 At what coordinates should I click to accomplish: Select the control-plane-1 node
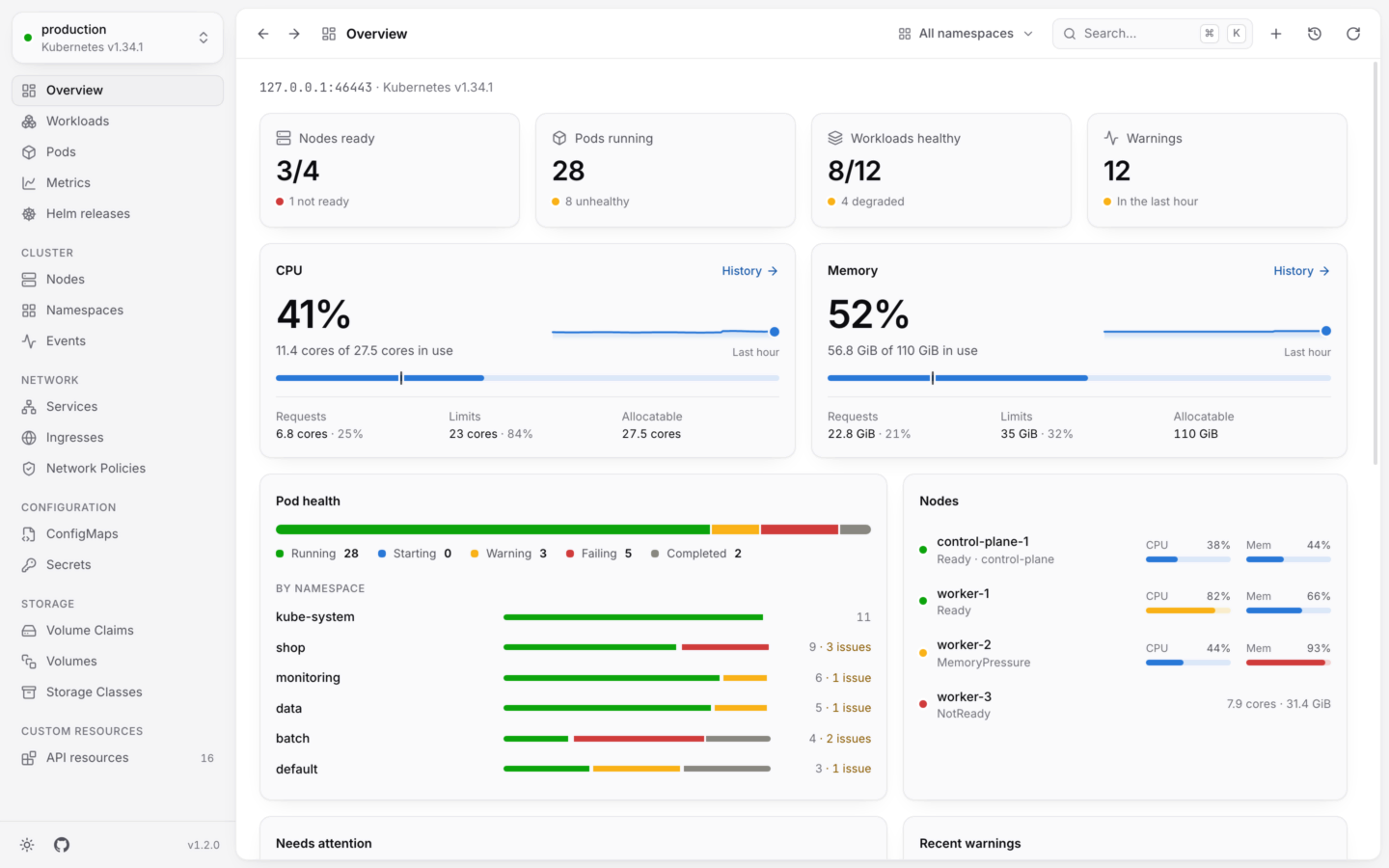click(x=1125, y=550)
